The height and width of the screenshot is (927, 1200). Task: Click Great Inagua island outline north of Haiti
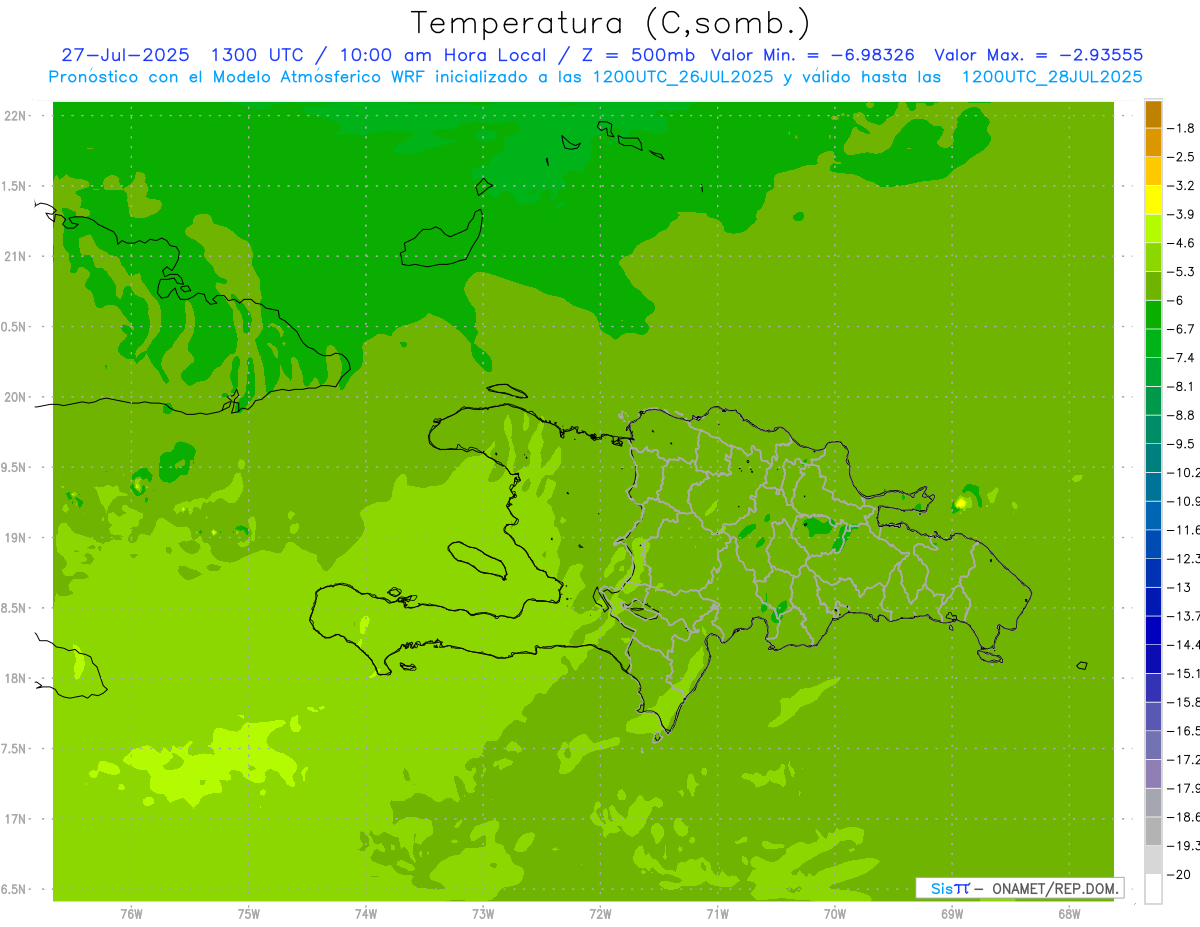443,238
